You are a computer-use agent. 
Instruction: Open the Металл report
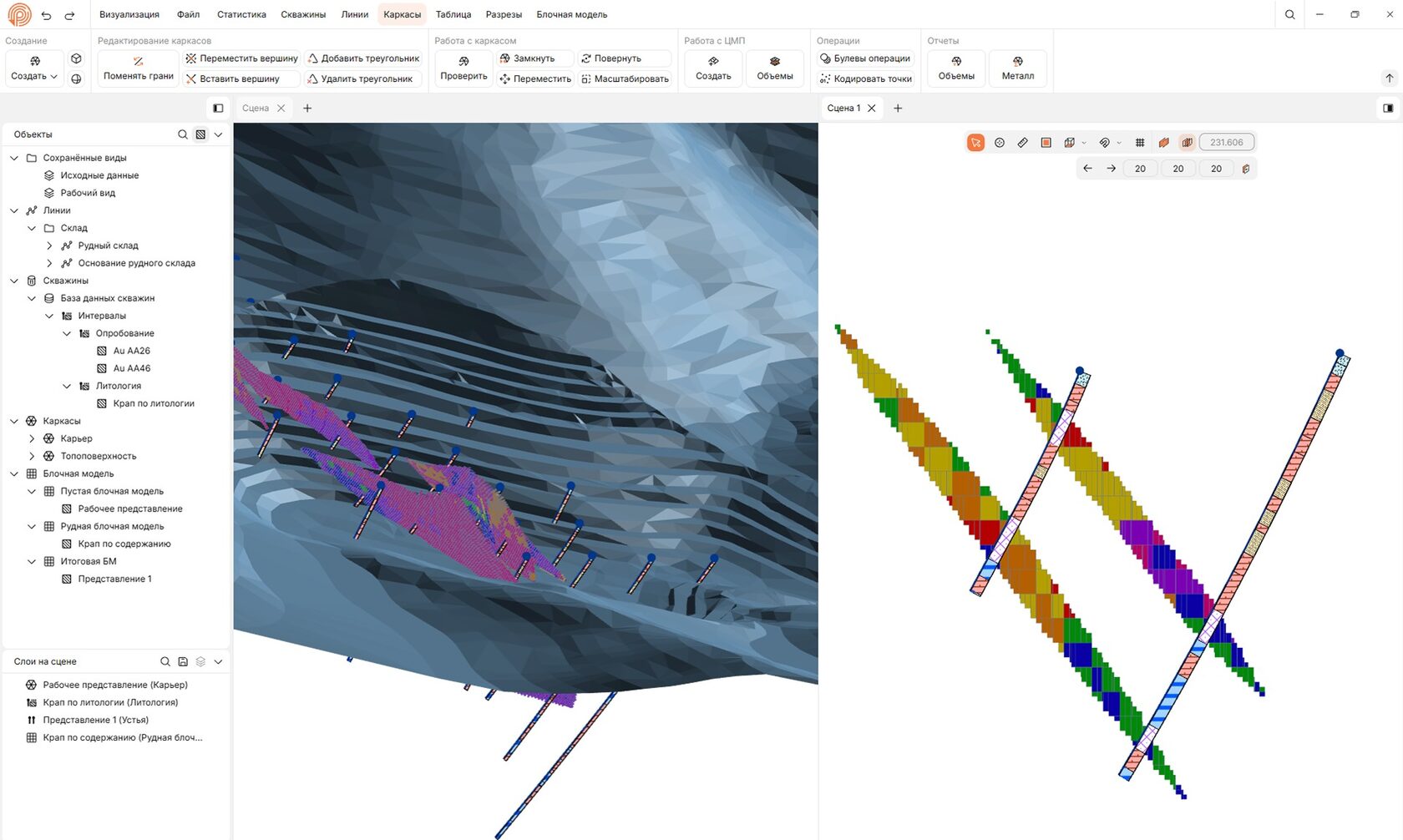[x=1017, y=68]
